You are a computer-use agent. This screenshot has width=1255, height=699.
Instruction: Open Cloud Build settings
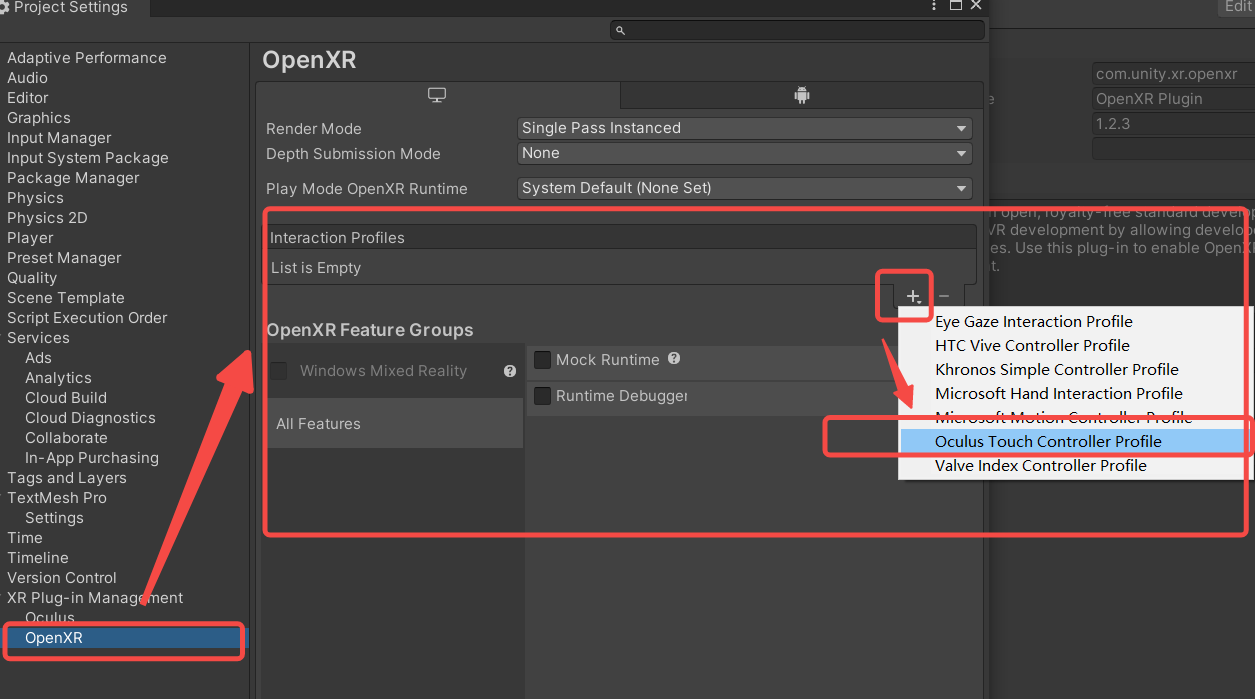[66, 398]
